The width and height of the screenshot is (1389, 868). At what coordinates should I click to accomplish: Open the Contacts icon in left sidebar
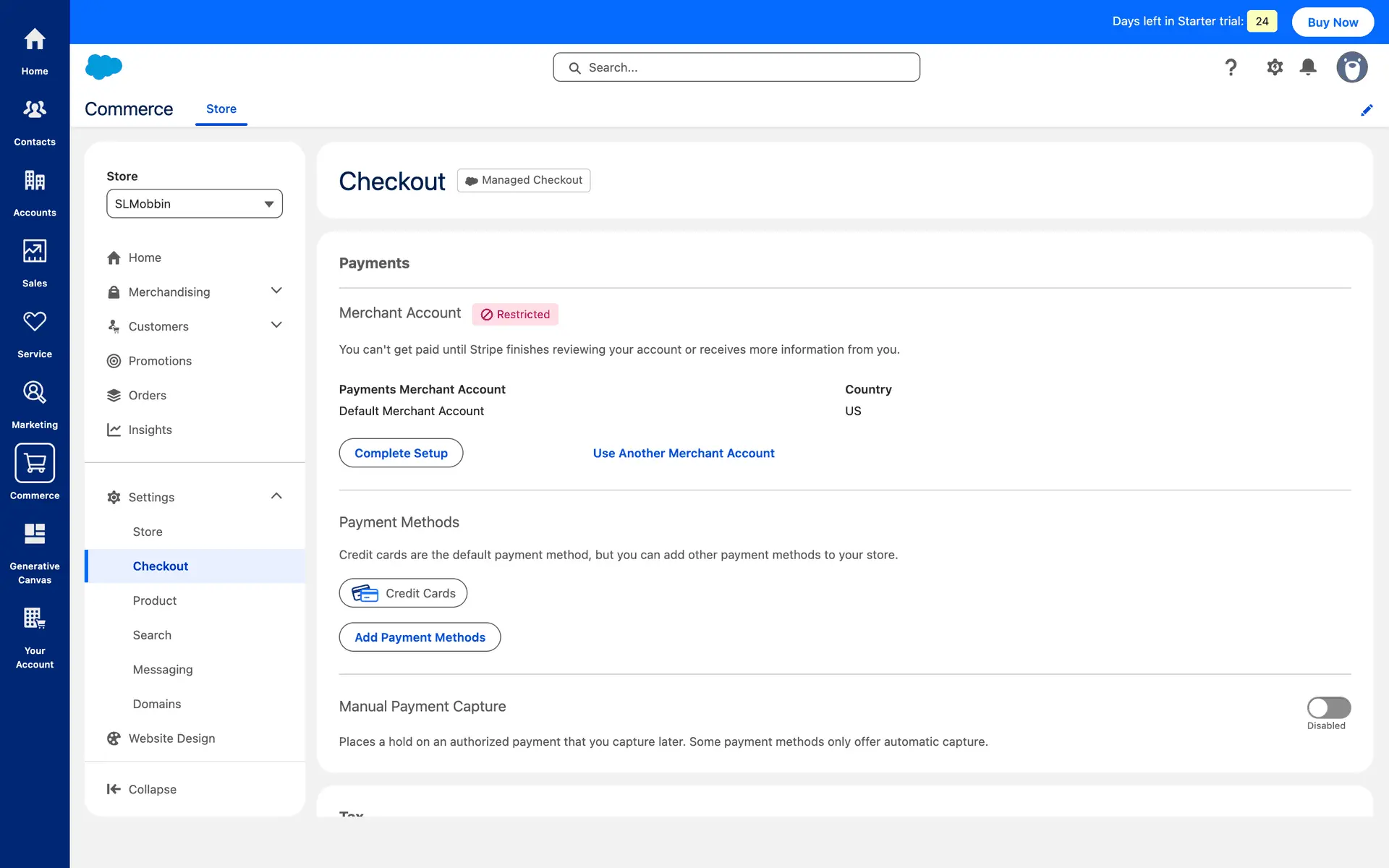pyautogui.click(x=35, y=110)
